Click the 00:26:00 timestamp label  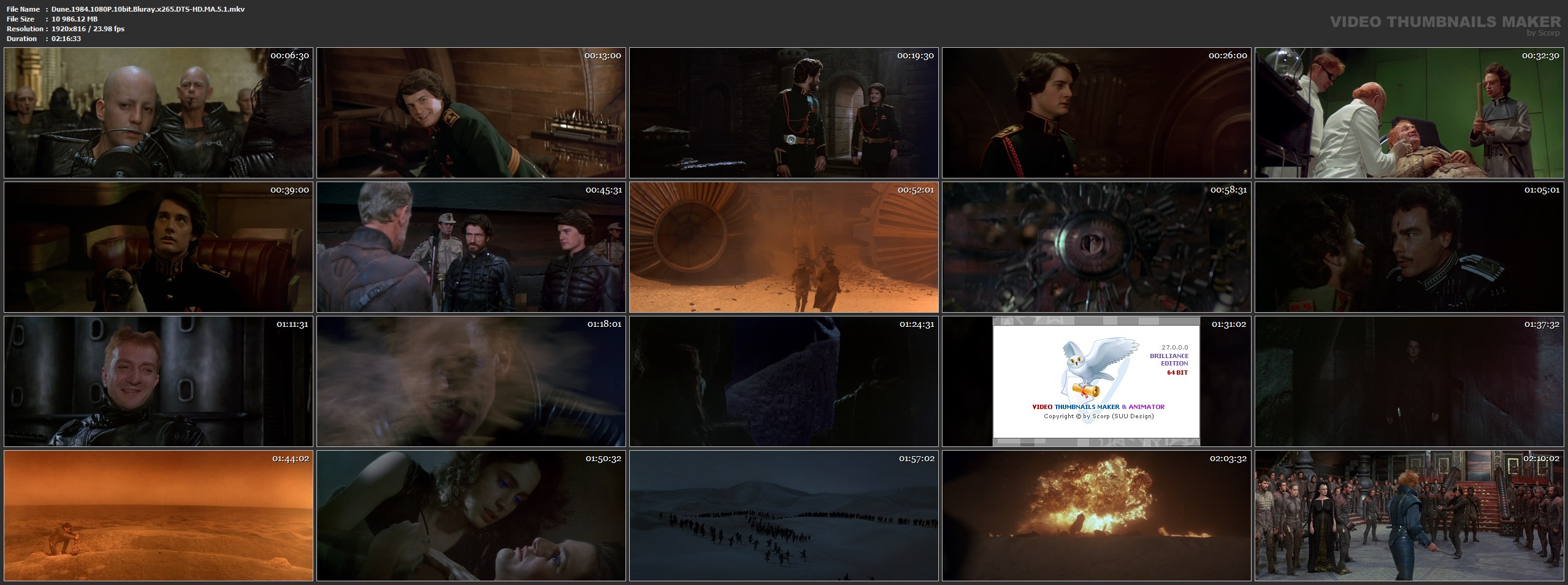1228,56
